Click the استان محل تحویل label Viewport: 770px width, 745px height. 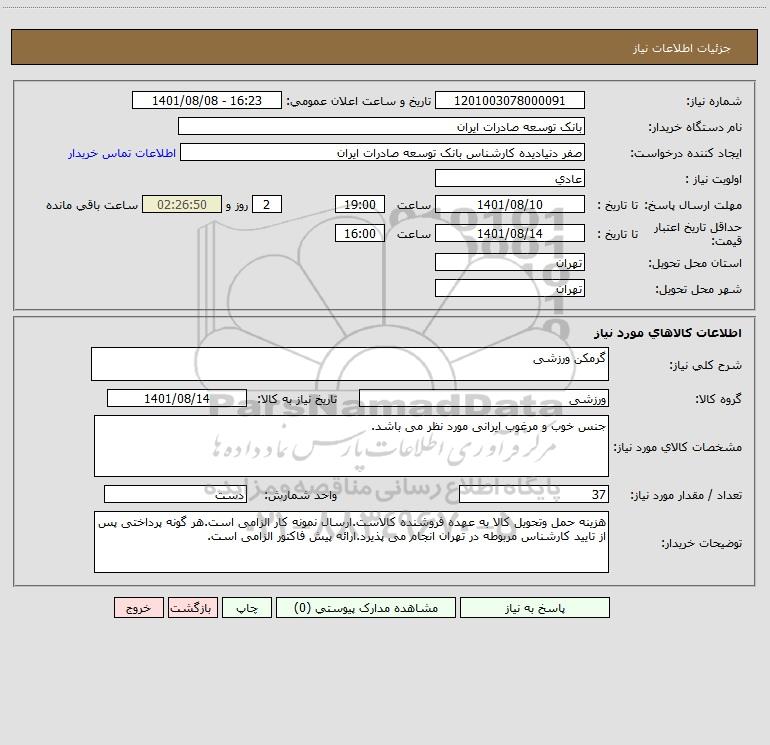pyautogui.click(x=695, y=263)
